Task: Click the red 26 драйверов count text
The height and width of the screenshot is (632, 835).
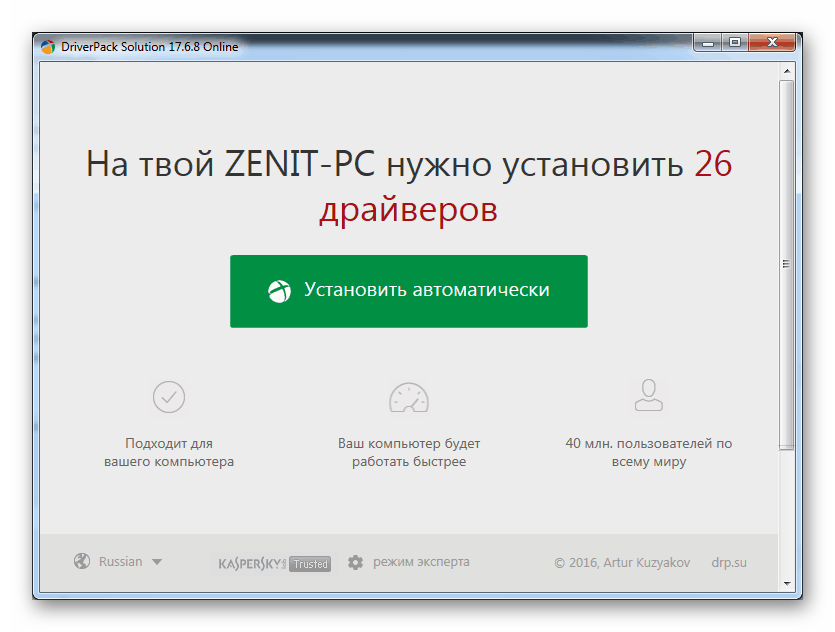Action: [x=408, y=210]
